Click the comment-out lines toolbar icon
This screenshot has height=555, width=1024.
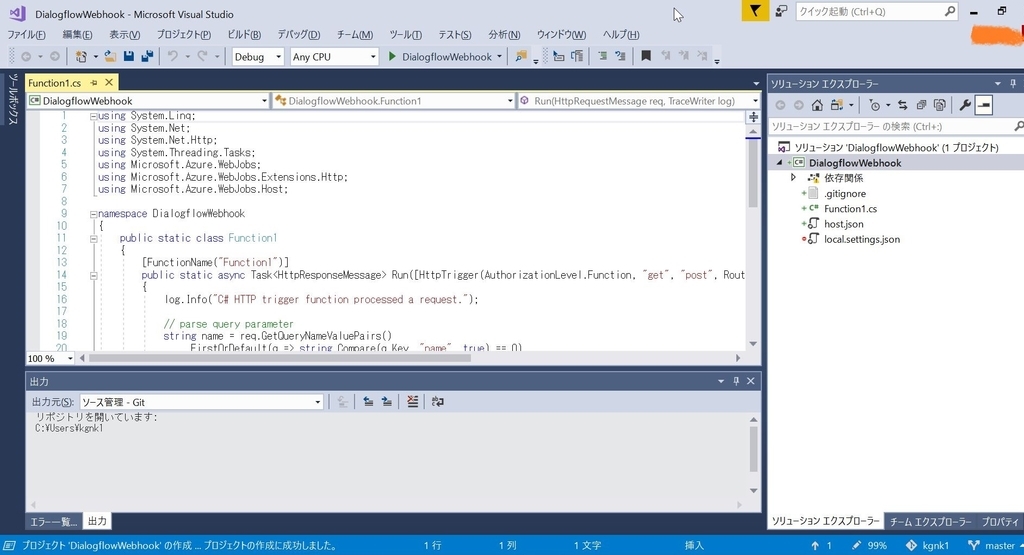(x=603, y=57)
